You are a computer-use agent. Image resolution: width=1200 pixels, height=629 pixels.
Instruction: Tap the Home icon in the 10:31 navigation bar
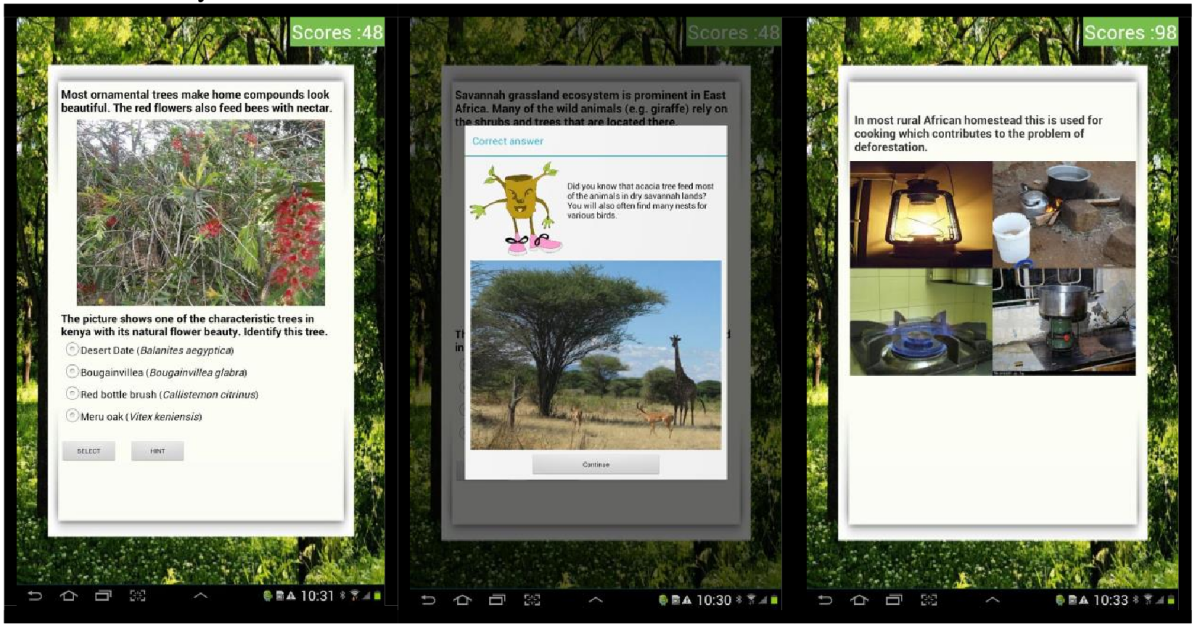click(x=69, y=598)
